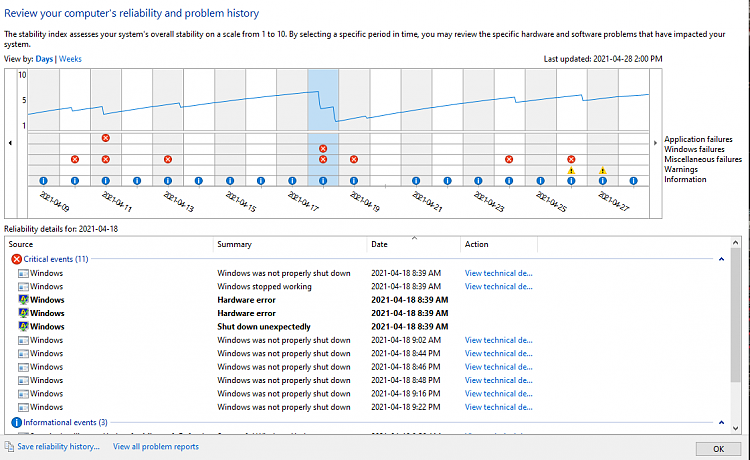
Task: Click shield icon on Shut down unexpectedly row
Action: pyautogui.click(x=23, y=327)
